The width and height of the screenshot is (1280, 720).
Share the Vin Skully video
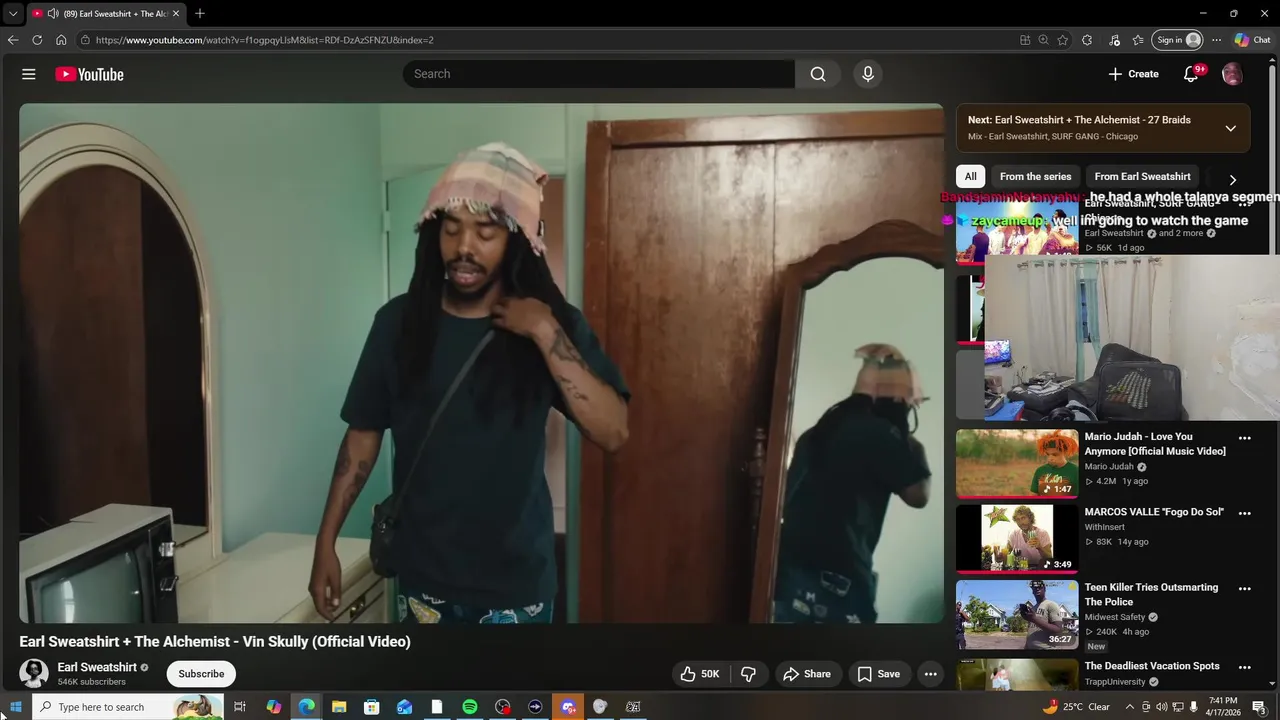[x=807, y=674]
